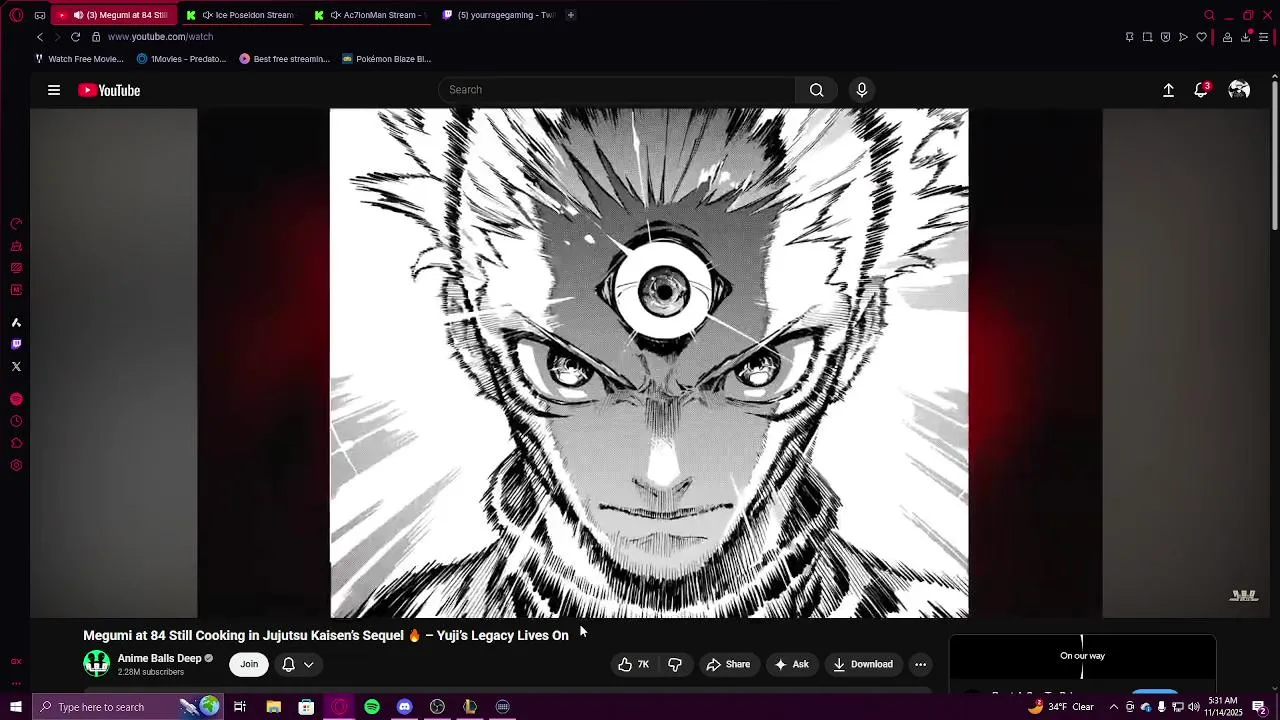Viewport: 1280px width, 720px height.
Task: Open YouTube notifications bell with badge
Action: [x=1202, y=90]
